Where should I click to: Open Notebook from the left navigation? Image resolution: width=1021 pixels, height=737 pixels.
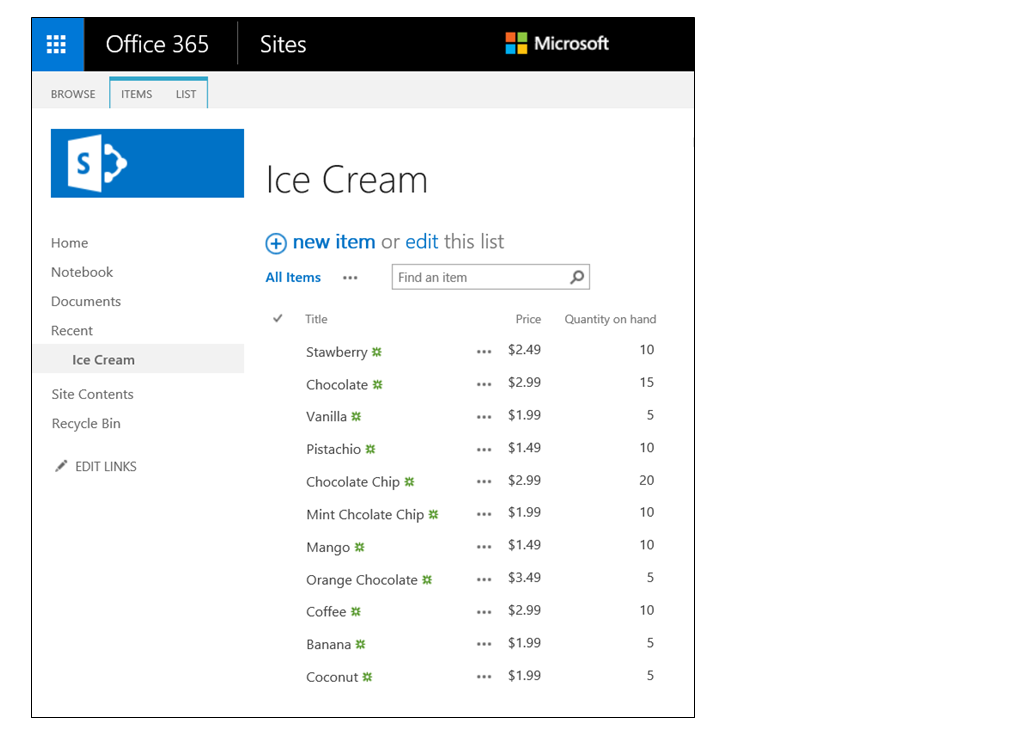82,272
